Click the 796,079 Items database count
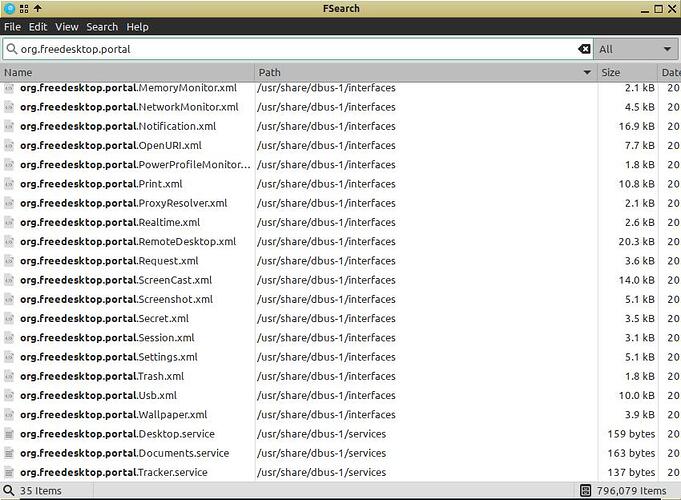681x500 pixels. (x=631, y=491)
